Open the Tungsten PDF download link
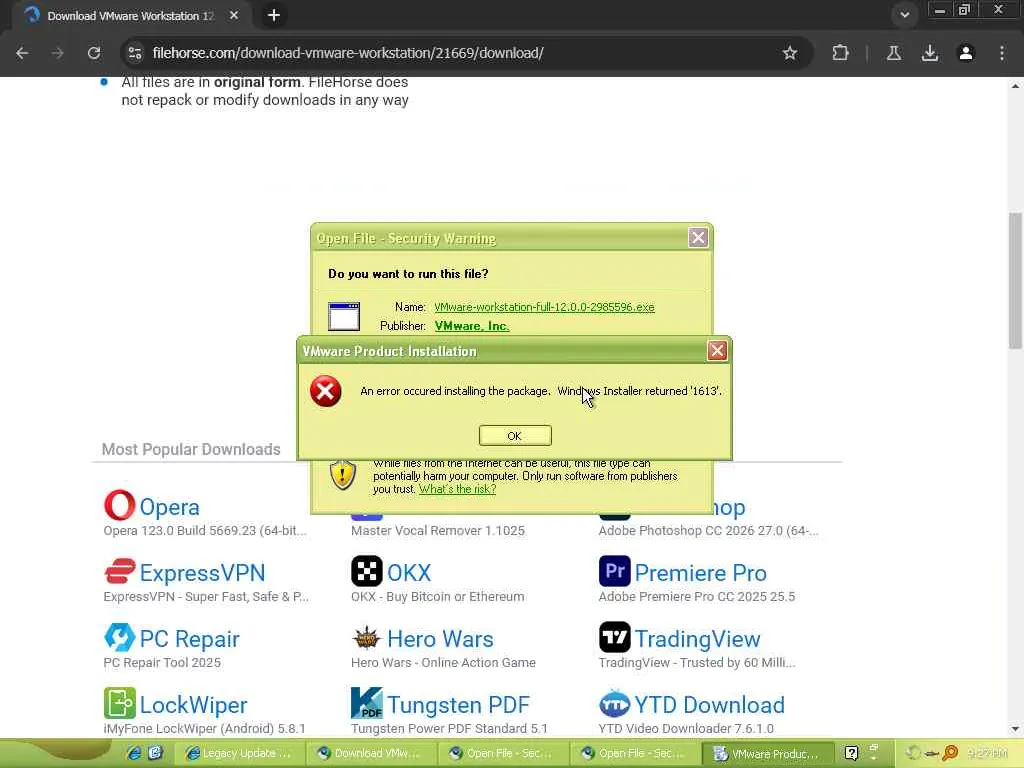Image resolution: width=1024 pixels, height=768 pixels. [458, 705]
